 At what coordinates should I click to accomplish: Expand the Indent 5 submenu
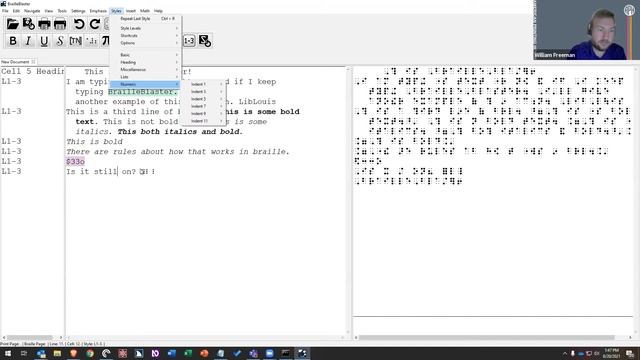(x=203, y=99)
